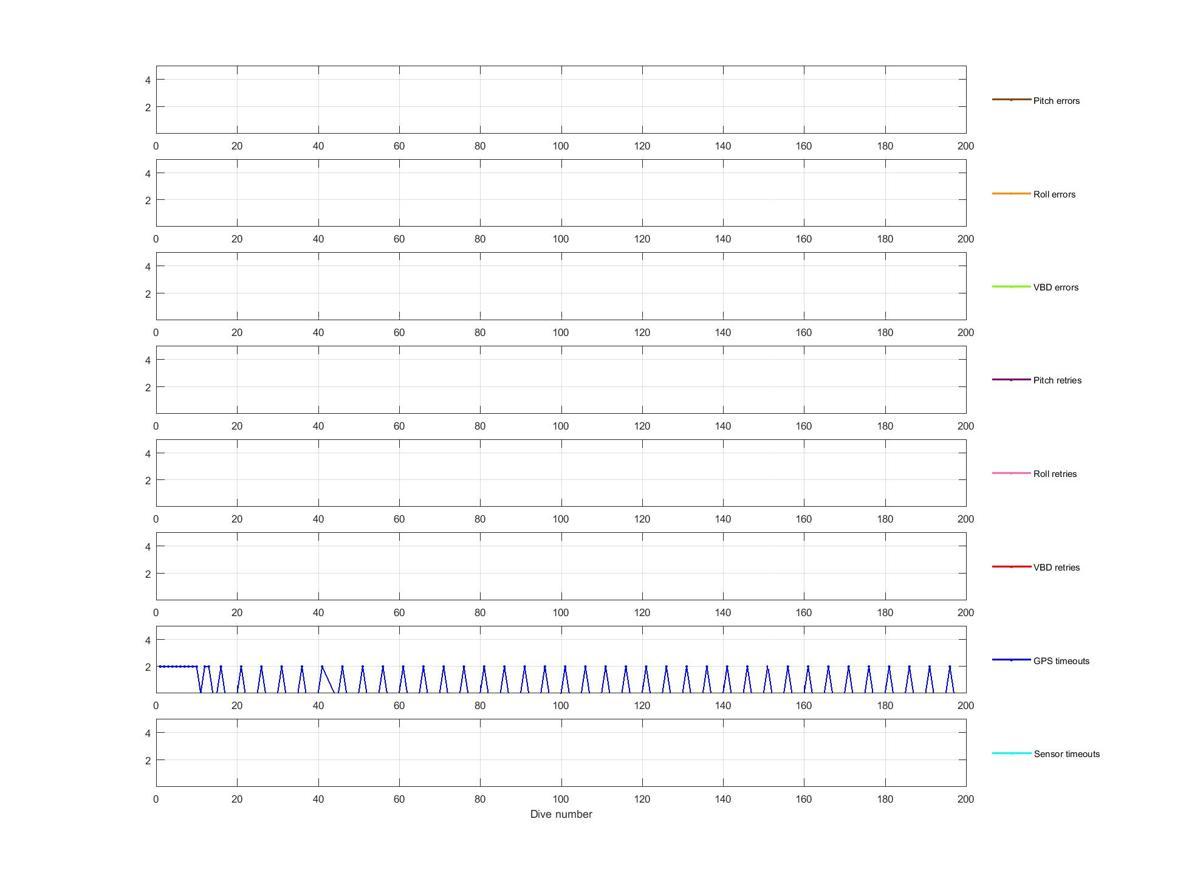This screenshot has width=1200, height=885.
Task: Click the blue GPS timeouts legend line sample
Action: pyautogui.click(x=1011, y=660)
